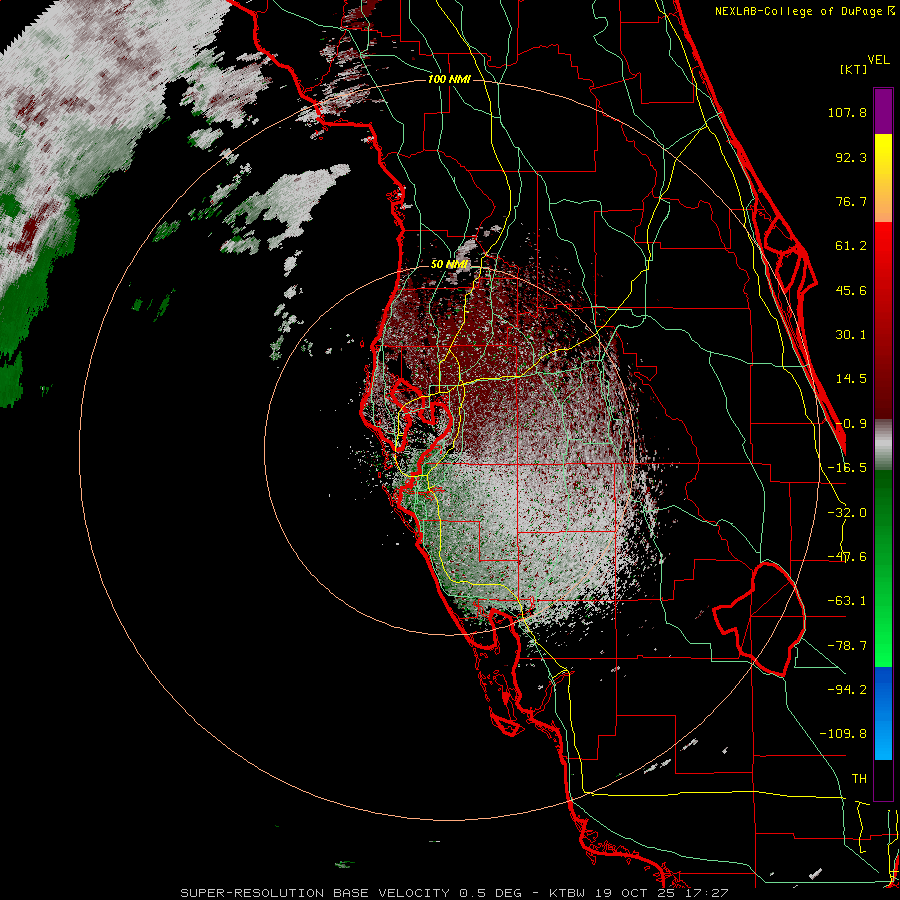The image size is (900, 900).
Task: Select the -32.0 velocity scale value
Action: pyautogui.click(x=847, y=513)
